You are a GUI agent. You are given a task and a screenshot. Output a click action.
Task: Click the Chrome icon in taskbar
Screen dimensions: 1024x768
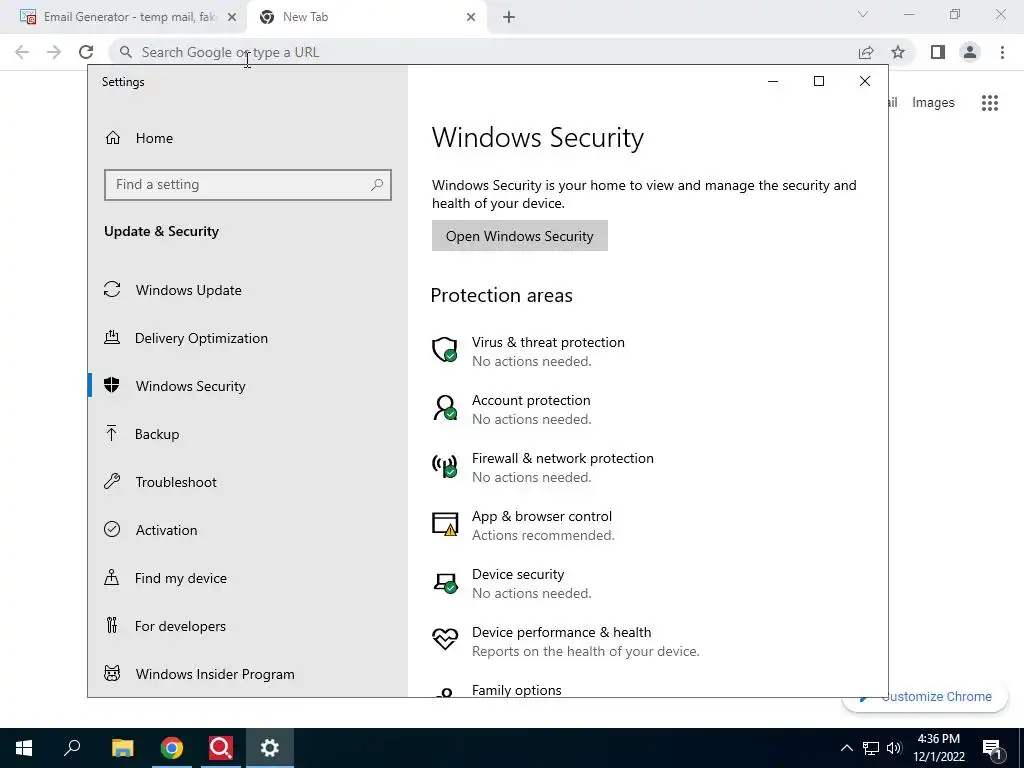172,748
